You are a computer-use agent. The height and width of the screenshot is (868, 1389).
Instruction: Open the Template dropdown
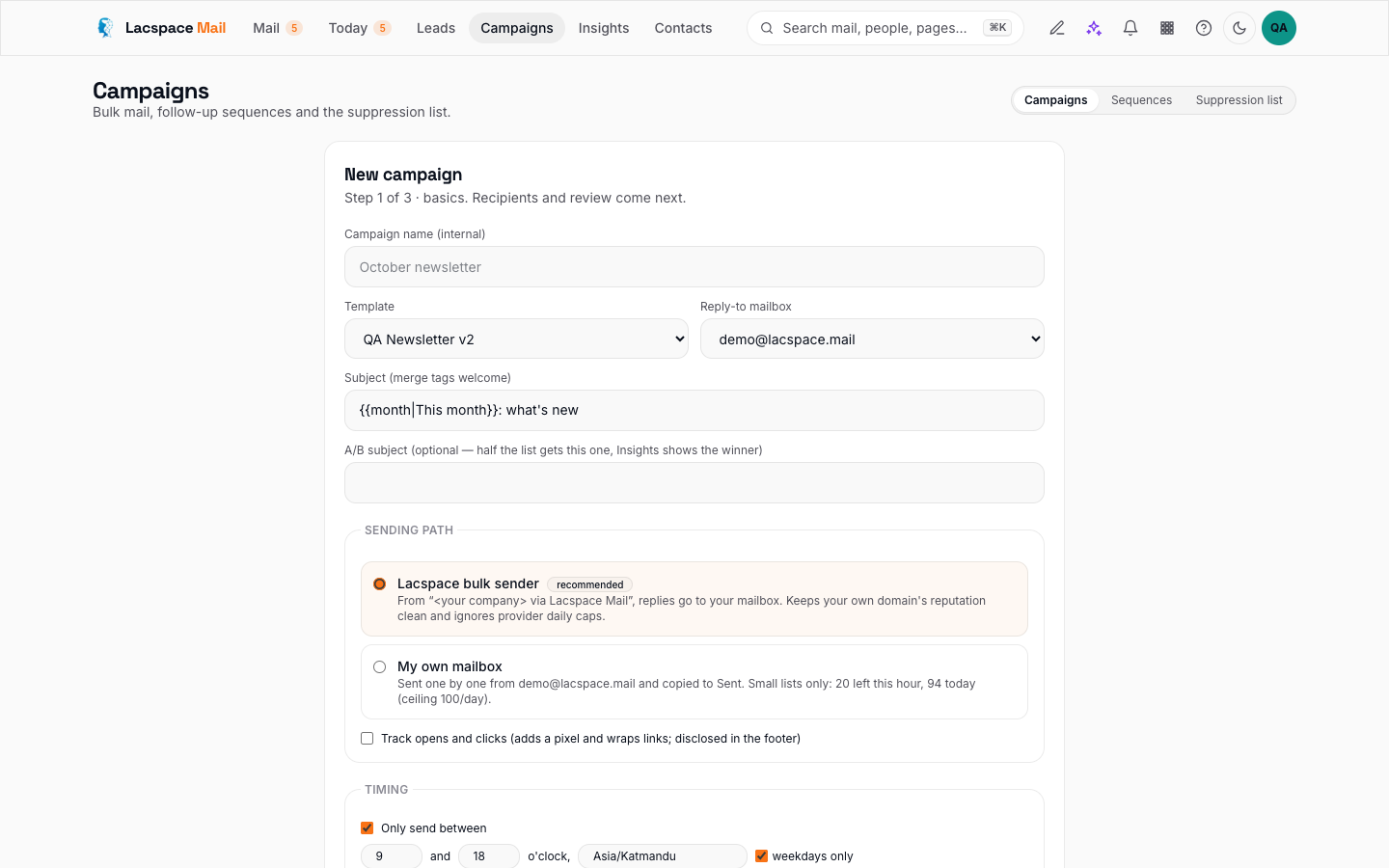[x=516, y=339]
